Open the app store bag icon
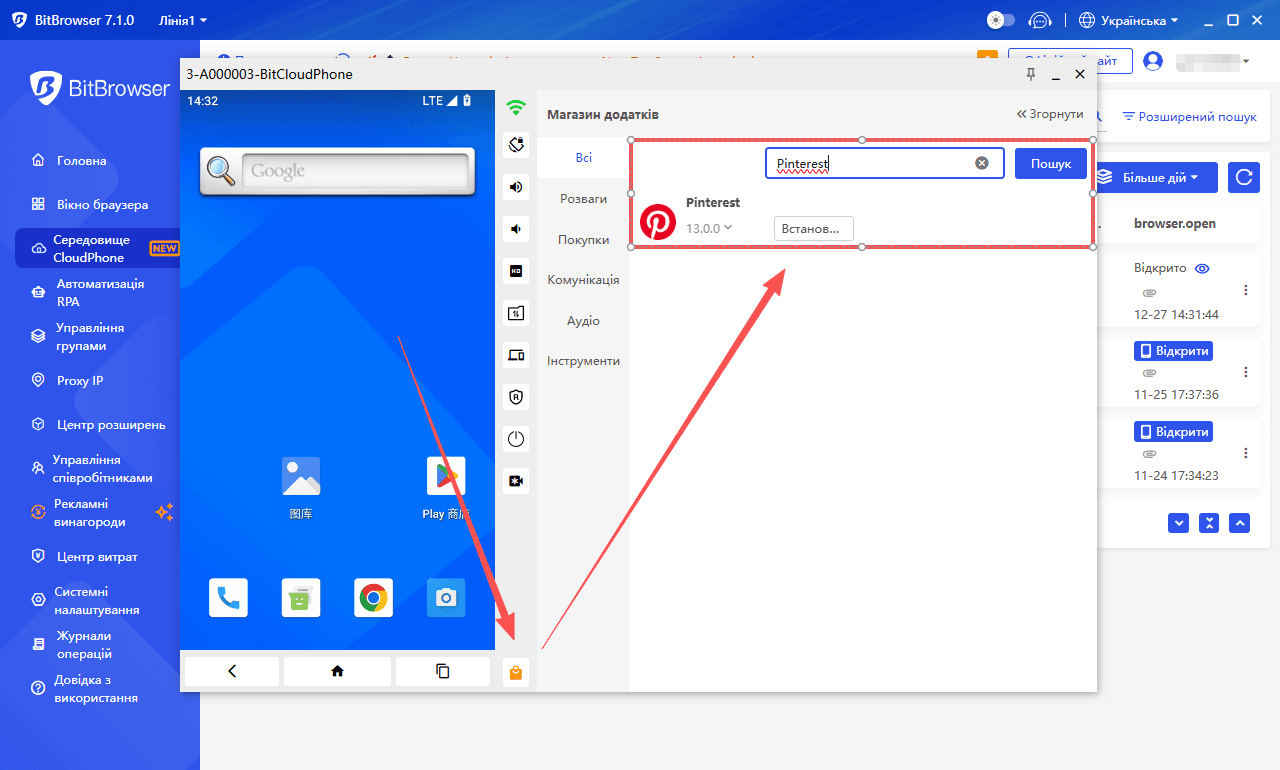The width and height of the screenshot is (1280, 770). [x=516, y=673]
